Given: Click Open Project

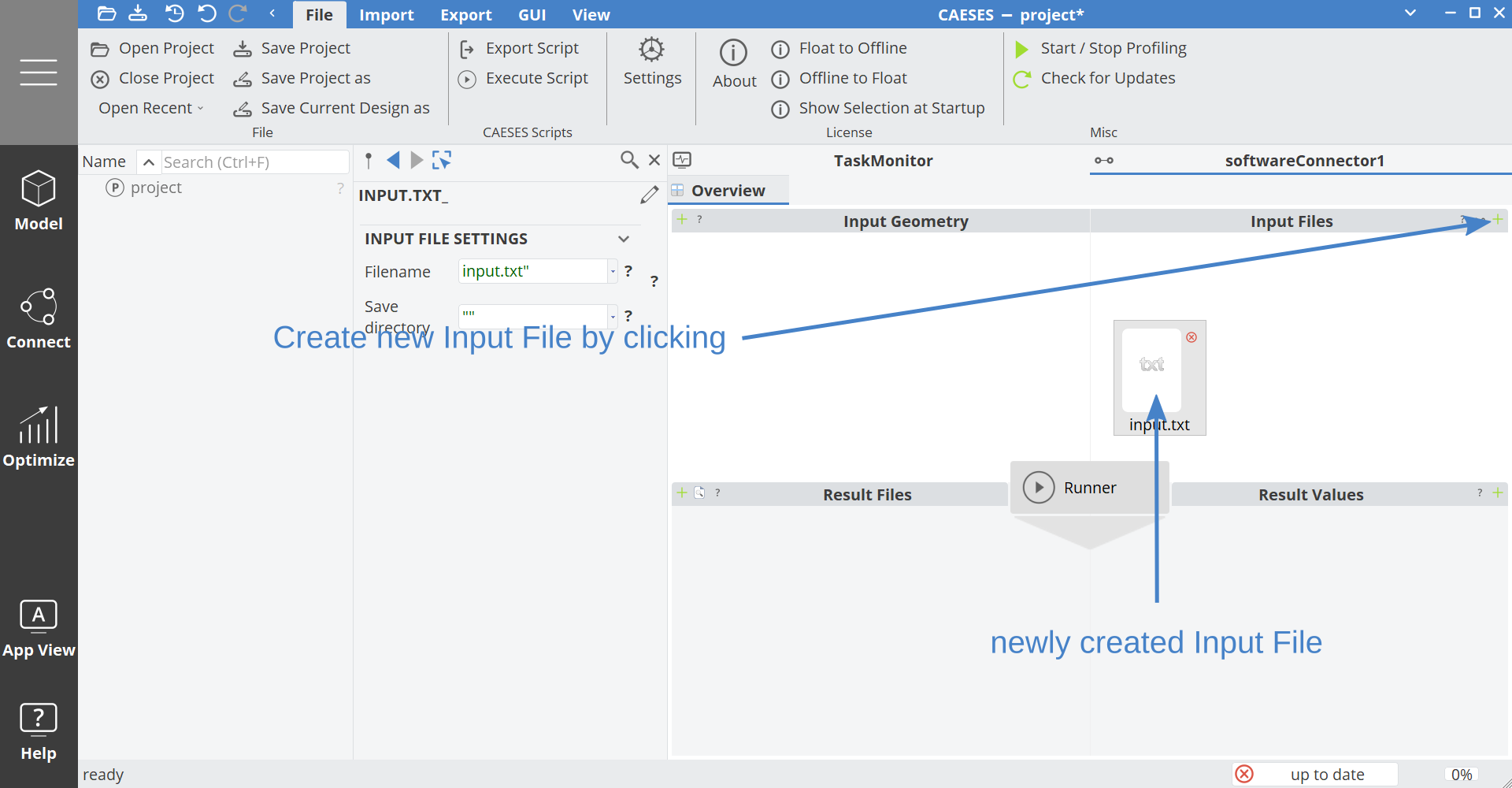Looking at the screenshot, I should pos(152,48).
